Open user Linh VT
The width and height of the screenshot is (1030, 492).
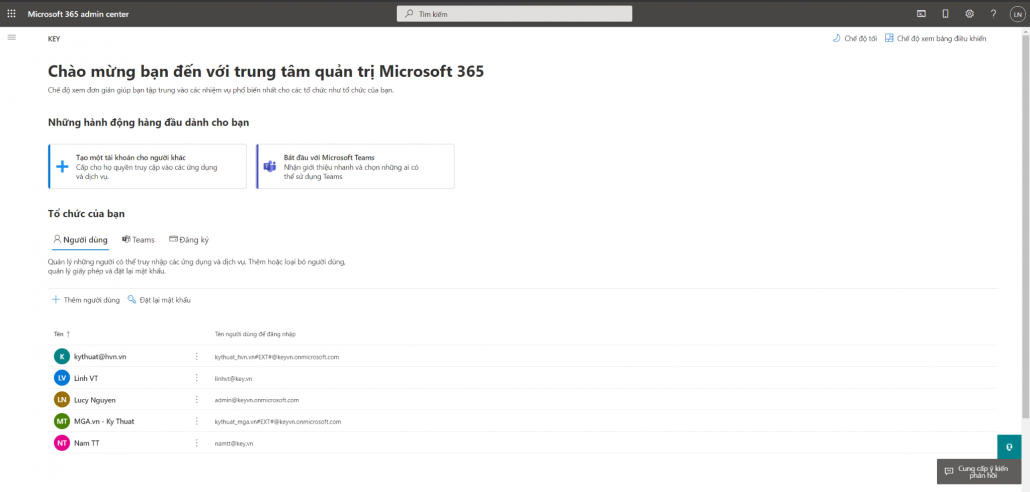(87, 378)
